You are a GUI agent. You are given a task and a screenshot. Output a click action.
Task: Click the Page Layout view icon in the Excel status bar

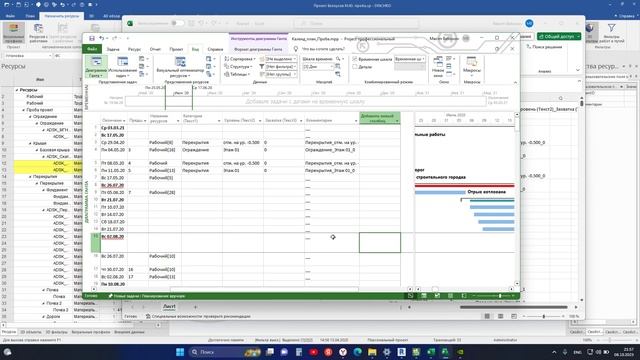point(500,316)
